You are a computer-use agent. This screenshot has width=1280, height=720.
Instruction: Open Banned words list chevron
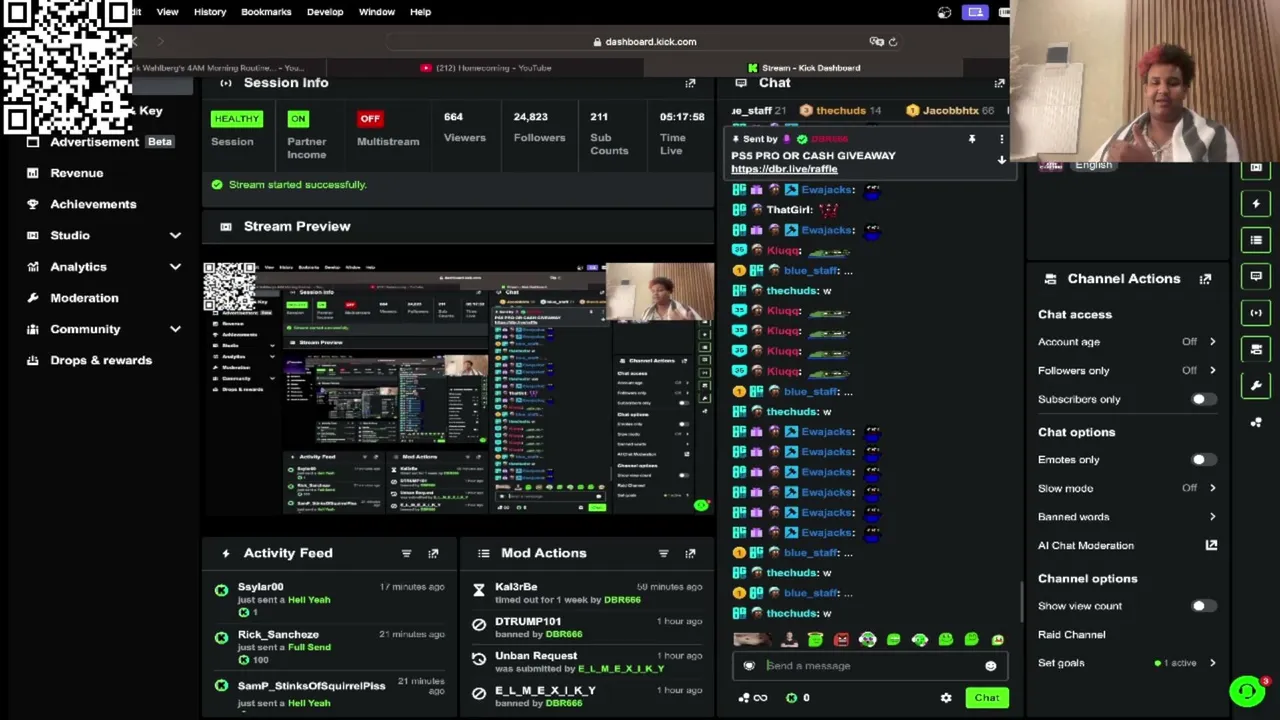pyautogui.click(x=1212, y=517)
